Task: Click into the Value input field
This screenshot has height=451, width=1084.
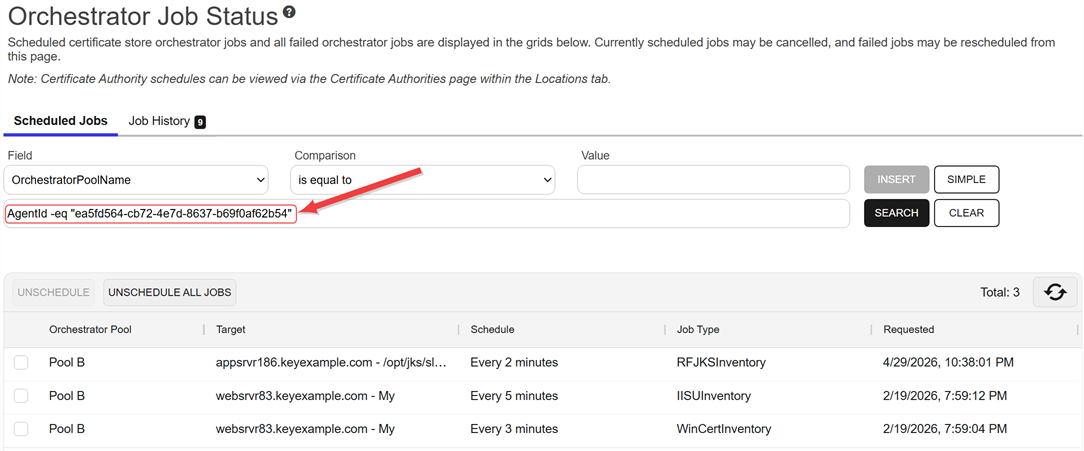Action: 713,180
